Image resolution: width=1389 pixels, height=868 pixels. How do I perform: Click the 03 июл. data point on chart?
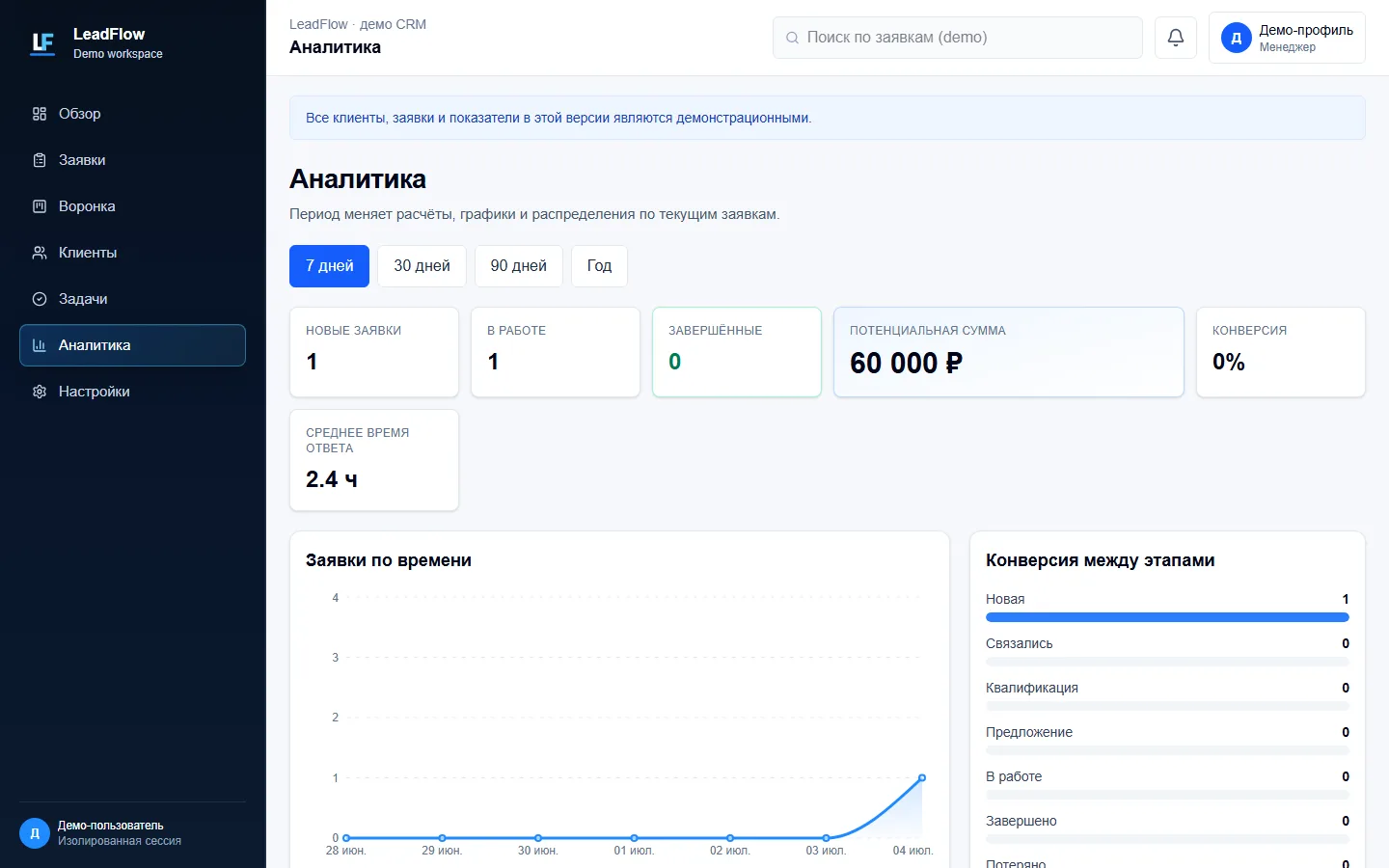826,838
